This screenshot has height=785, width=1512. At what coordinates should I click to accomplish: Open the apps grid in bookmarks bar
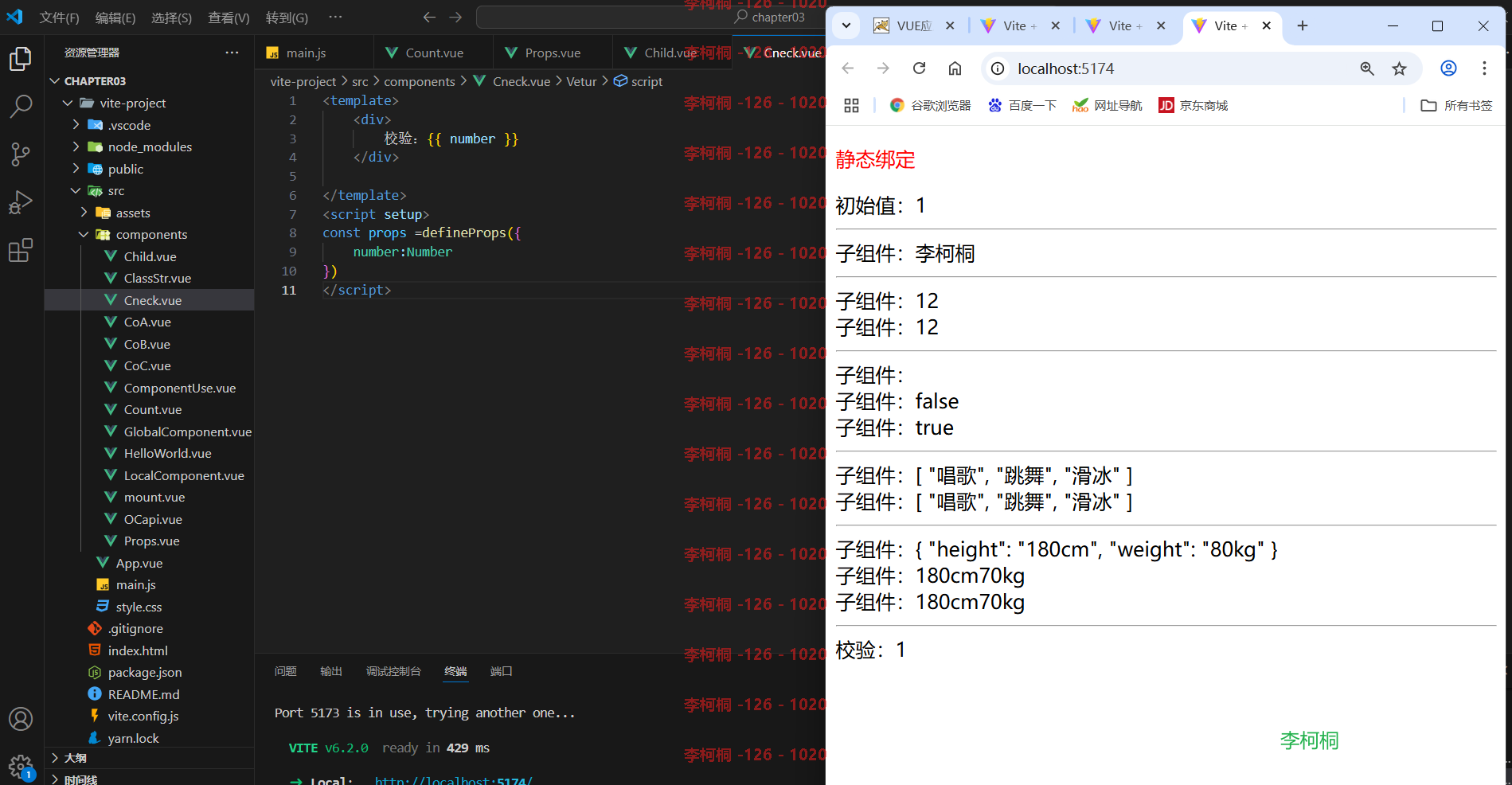click(851, 105)
